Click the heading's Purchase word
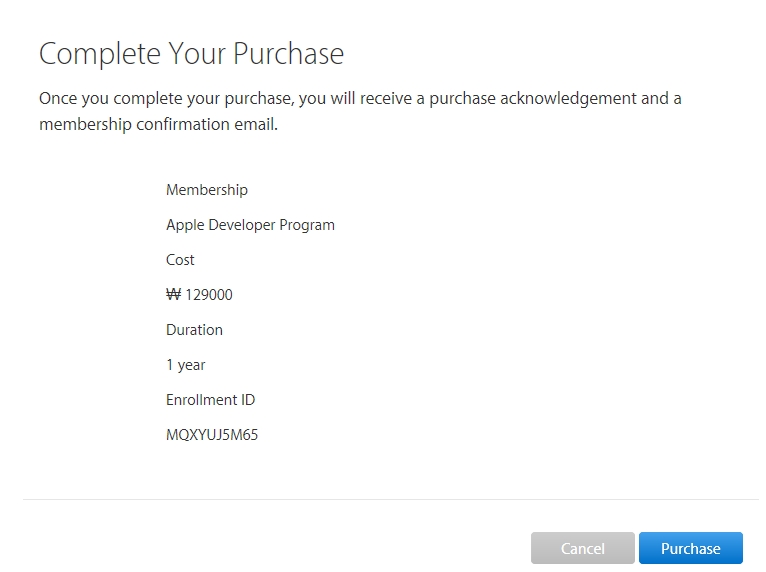This screenshot has height=572, width=766. tap(288, 54)
